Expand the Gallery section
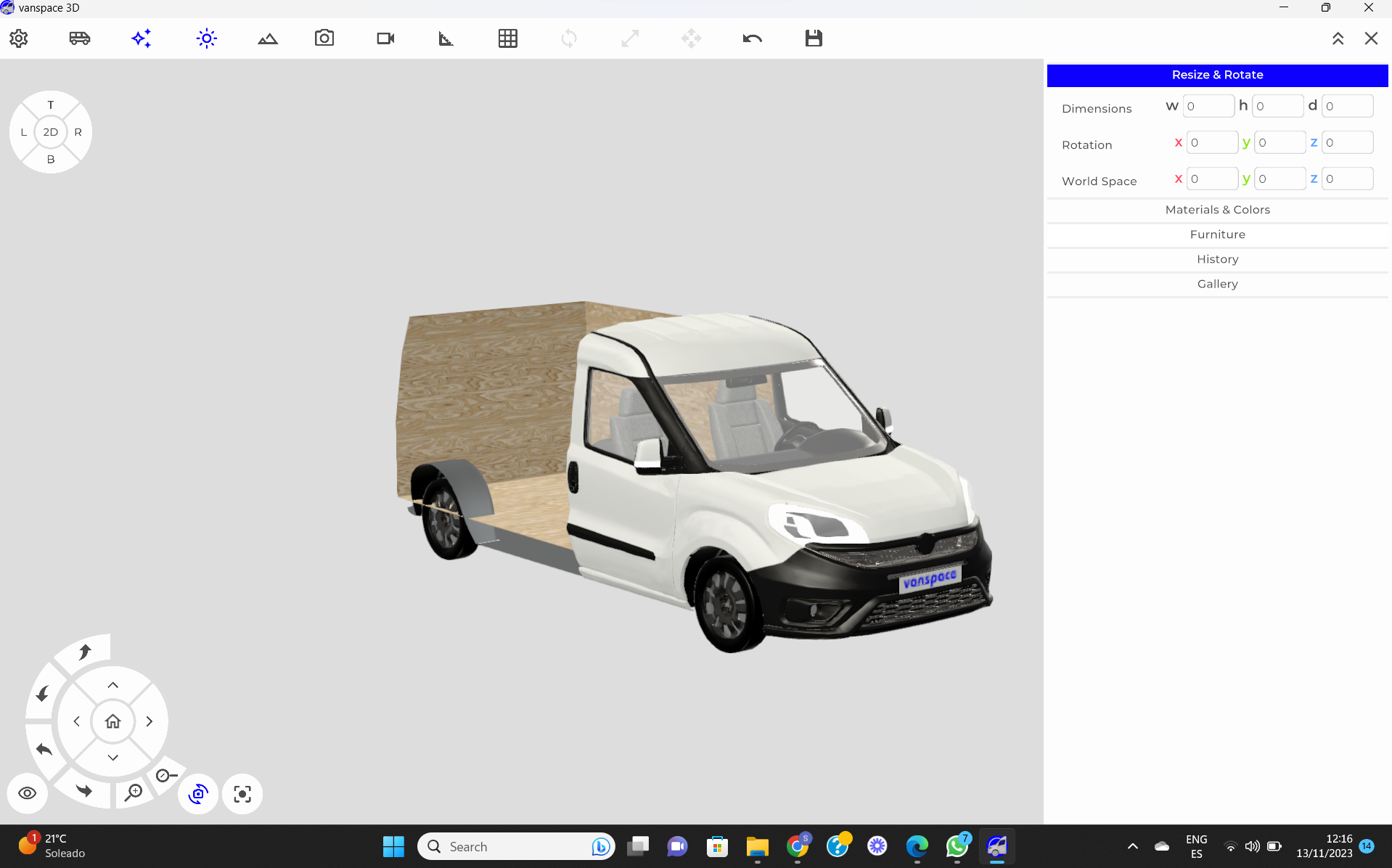The image size is (1392, 868). [x=1217, y=284]
